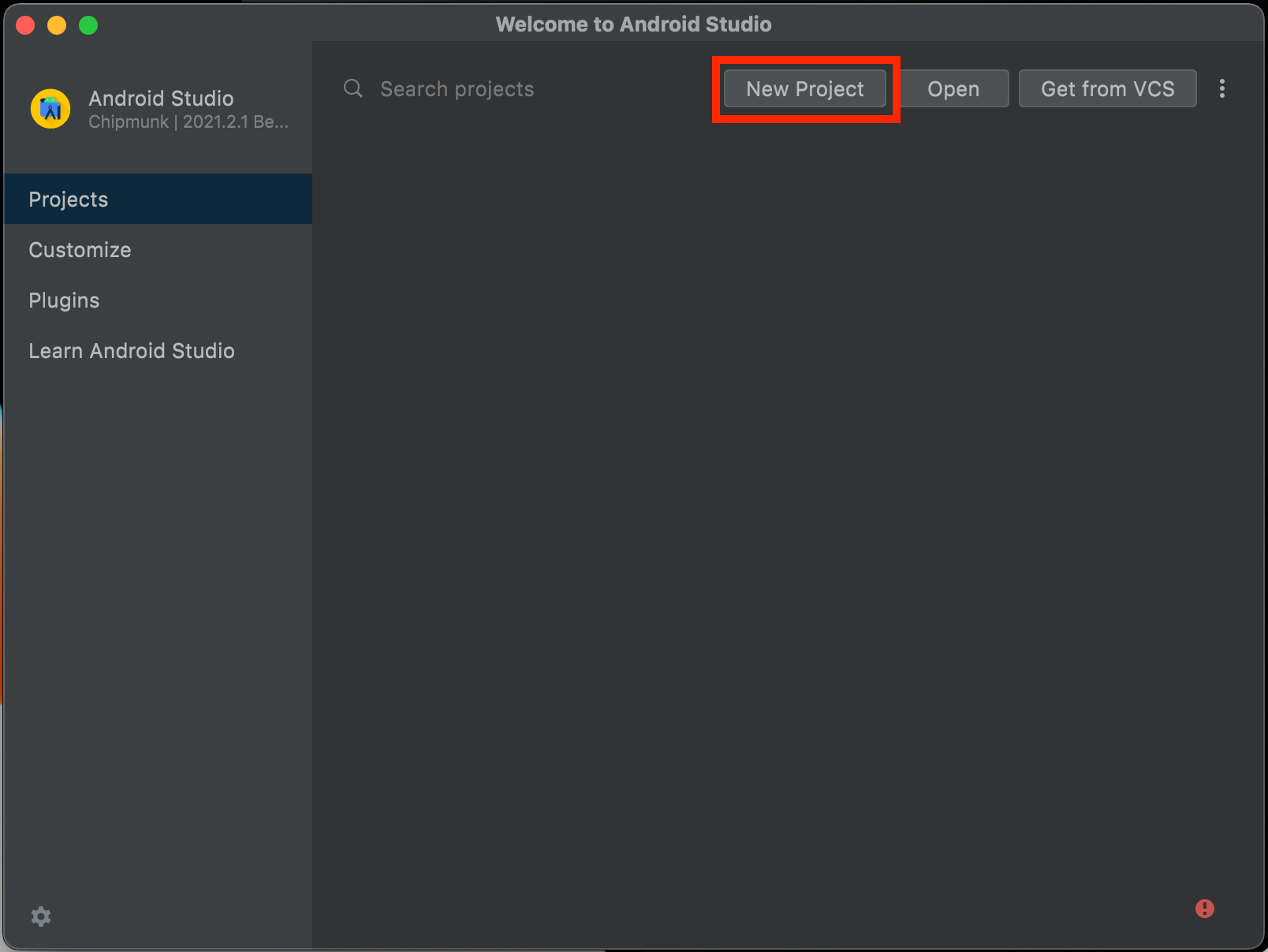Close the window with red button
Image resolution: width=1268 pixels, height=952 pixels.
pos(25,25)
